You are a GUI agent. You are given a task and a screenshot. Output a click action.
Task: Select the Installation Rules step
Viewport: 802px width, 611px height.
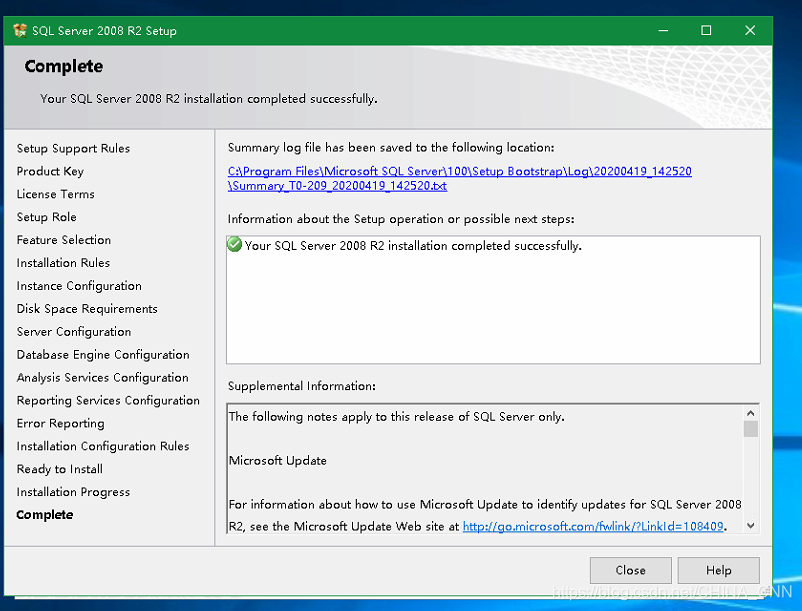[63, 263]
